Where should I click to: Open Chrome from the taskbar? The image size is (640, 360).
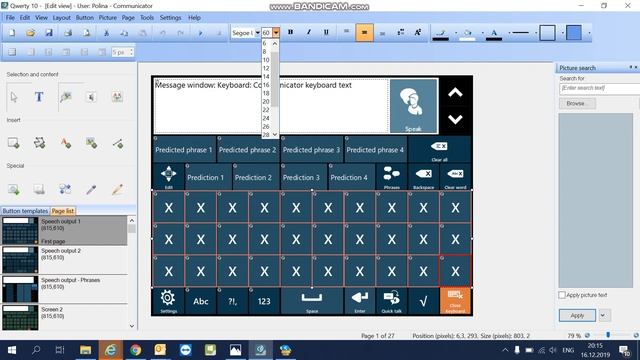tap(136, 350)
